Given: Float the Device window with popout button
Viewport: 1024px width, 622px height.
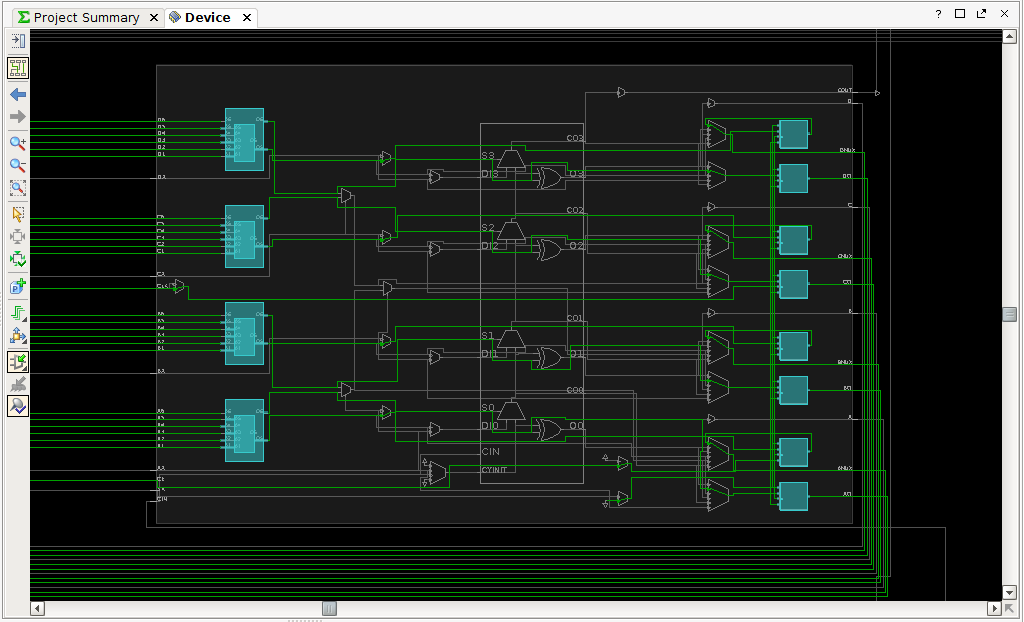Looking at the screenshot, I should [x=982, y=14].
